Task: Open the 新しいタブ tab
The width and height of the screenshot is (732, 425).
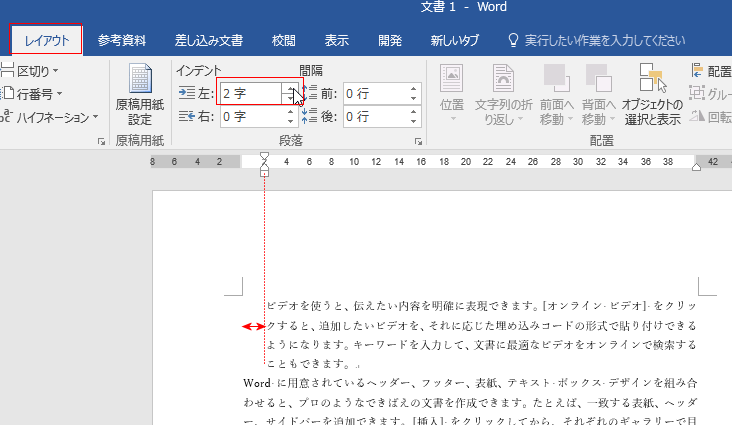Action: (454, 41)
